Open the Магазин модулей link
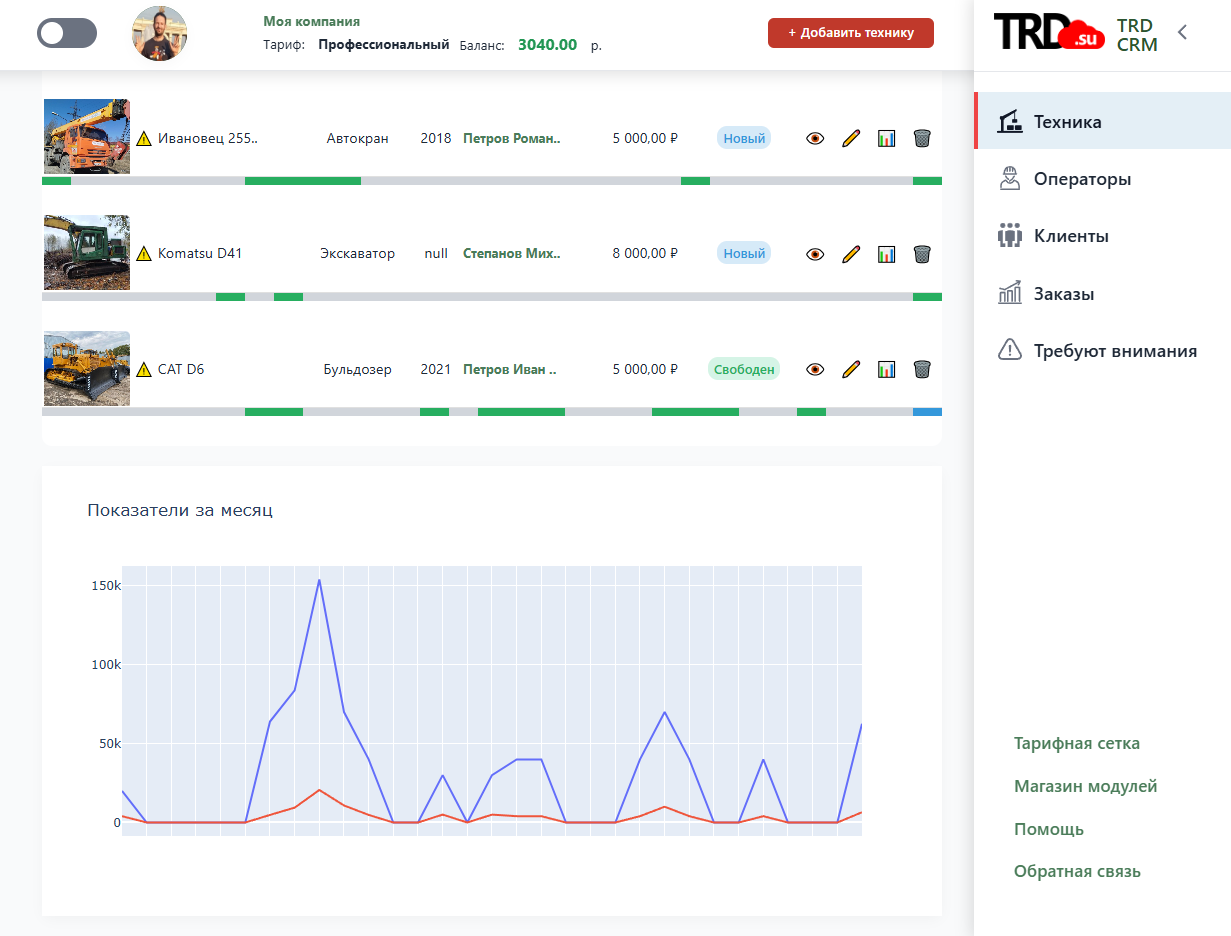 (x=1085, y=786)
